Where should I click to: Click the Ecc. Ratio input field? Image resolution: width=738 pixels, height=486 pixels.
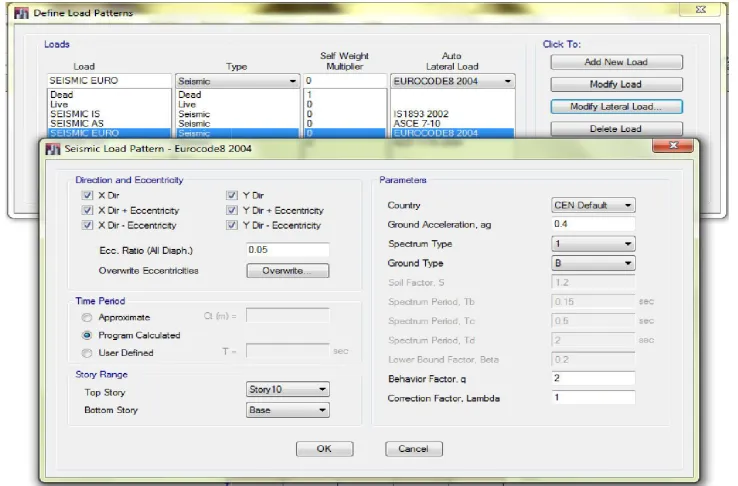[x=288, y=250]
